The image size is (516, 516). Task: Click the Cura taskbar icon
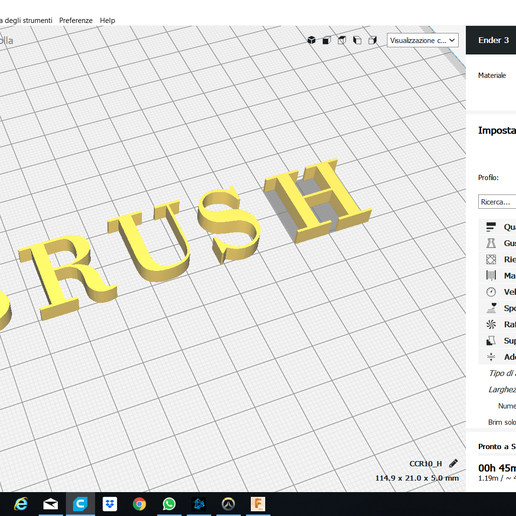pyautogui.click(x=80, y=504)
